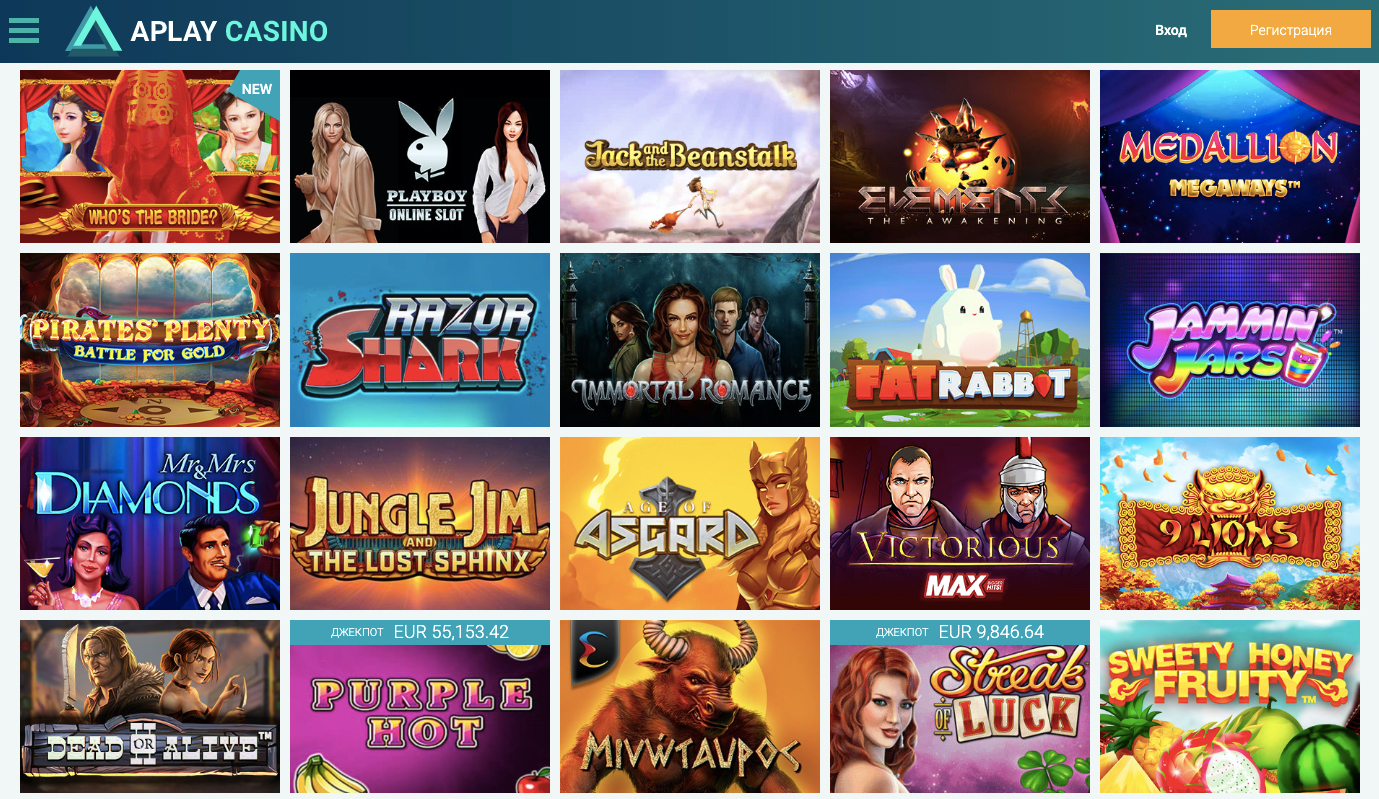1379x799 pixels.
Task: Select Jungle Jim and the Lost Sphinx
Action: coord(420,523)
